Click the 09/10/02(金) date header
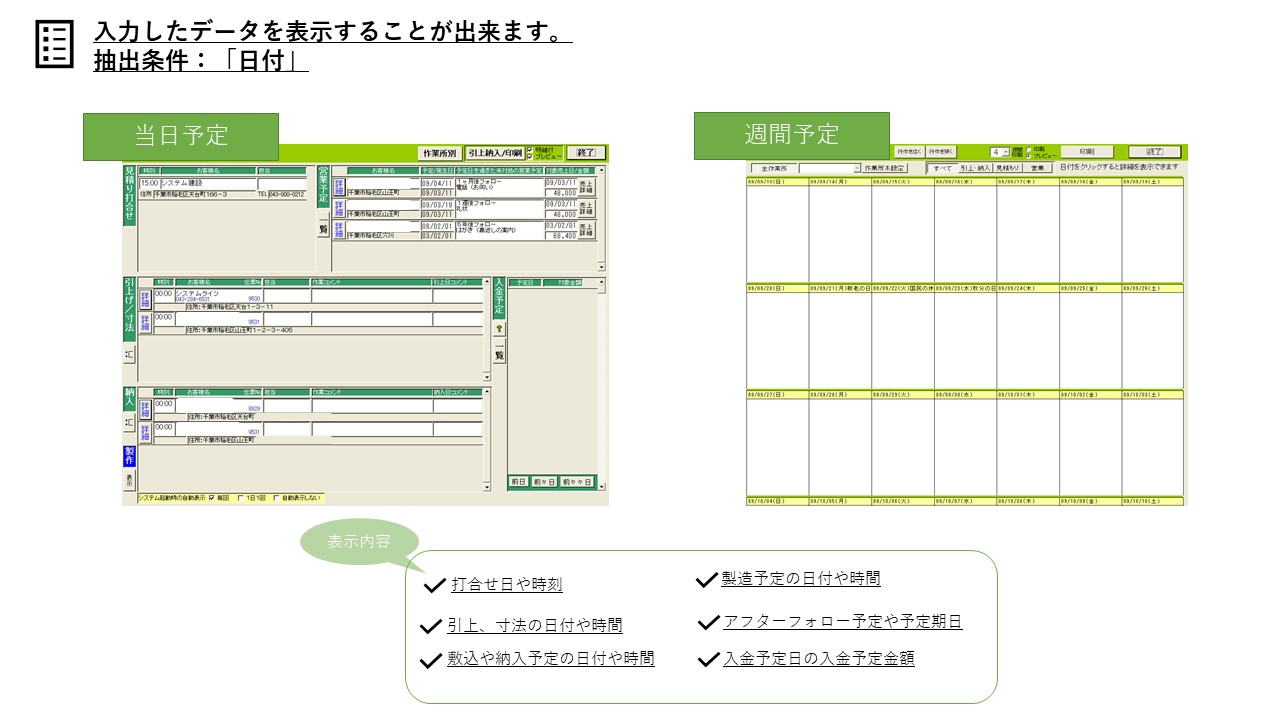The image size is (1280, 720). click(1090, 395)
